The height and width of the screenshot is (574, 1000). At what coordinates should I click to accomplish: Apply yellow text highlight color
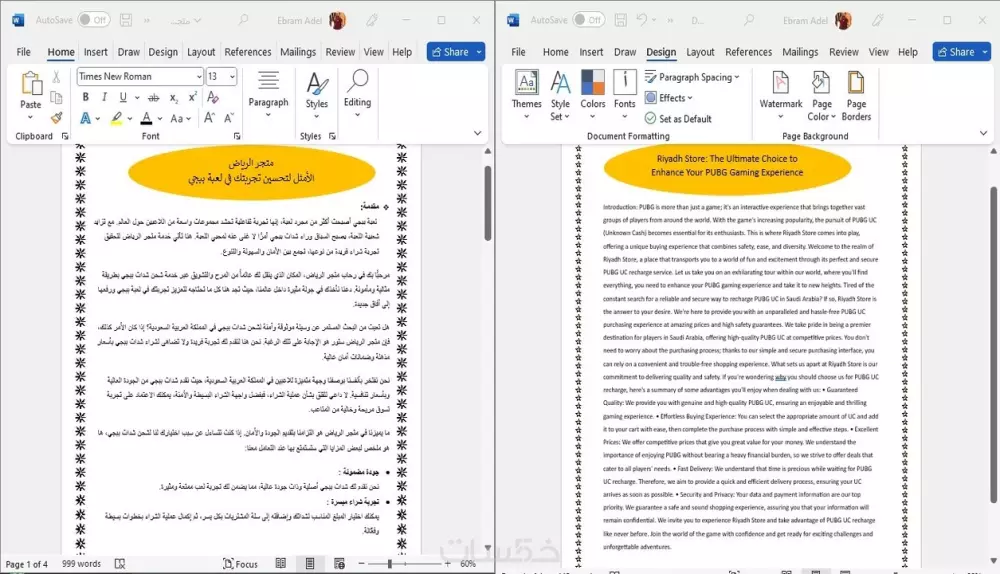(116, 118)
